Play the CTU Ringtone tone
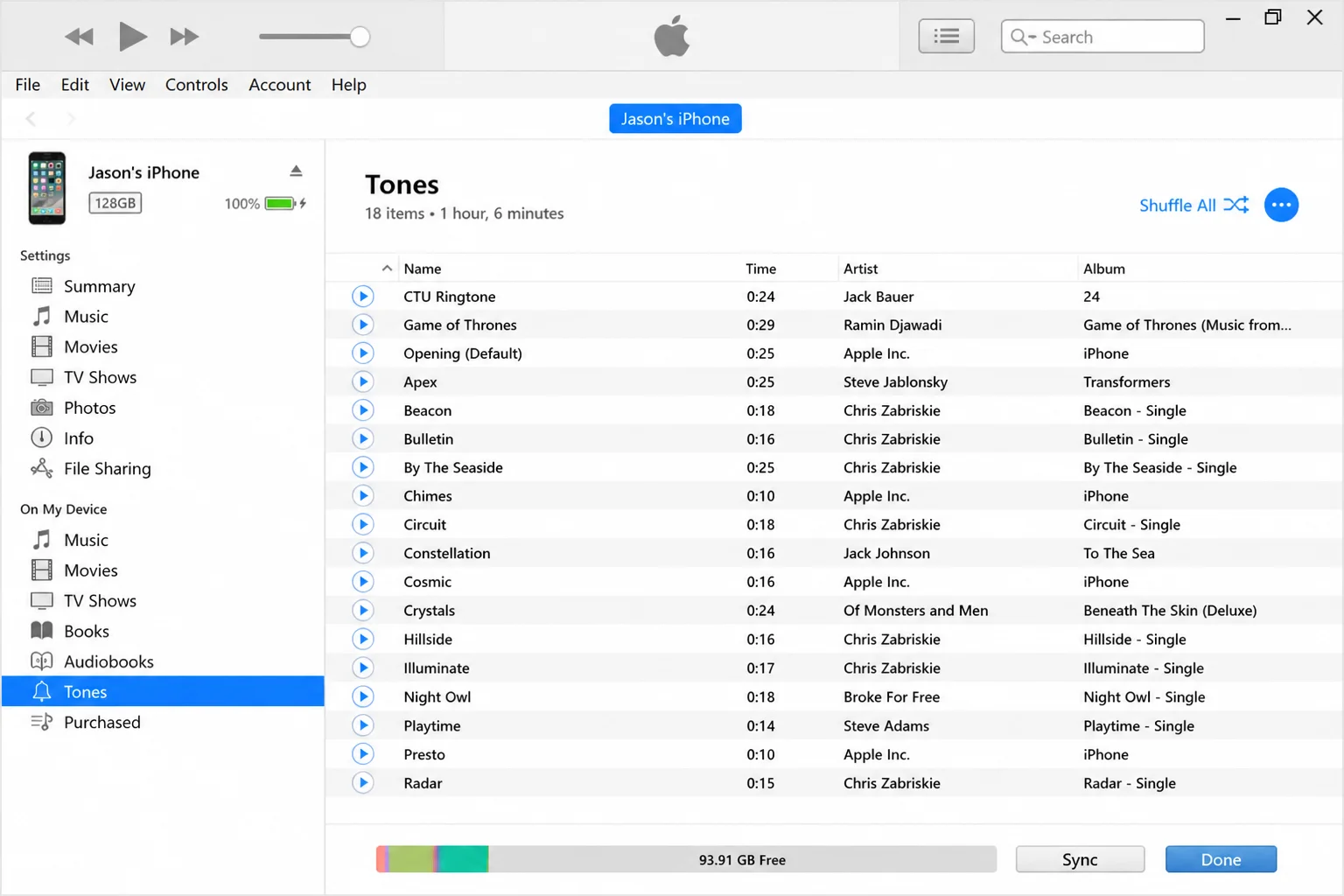Screen dimensions: 1344x896 [x=363, y=297]
